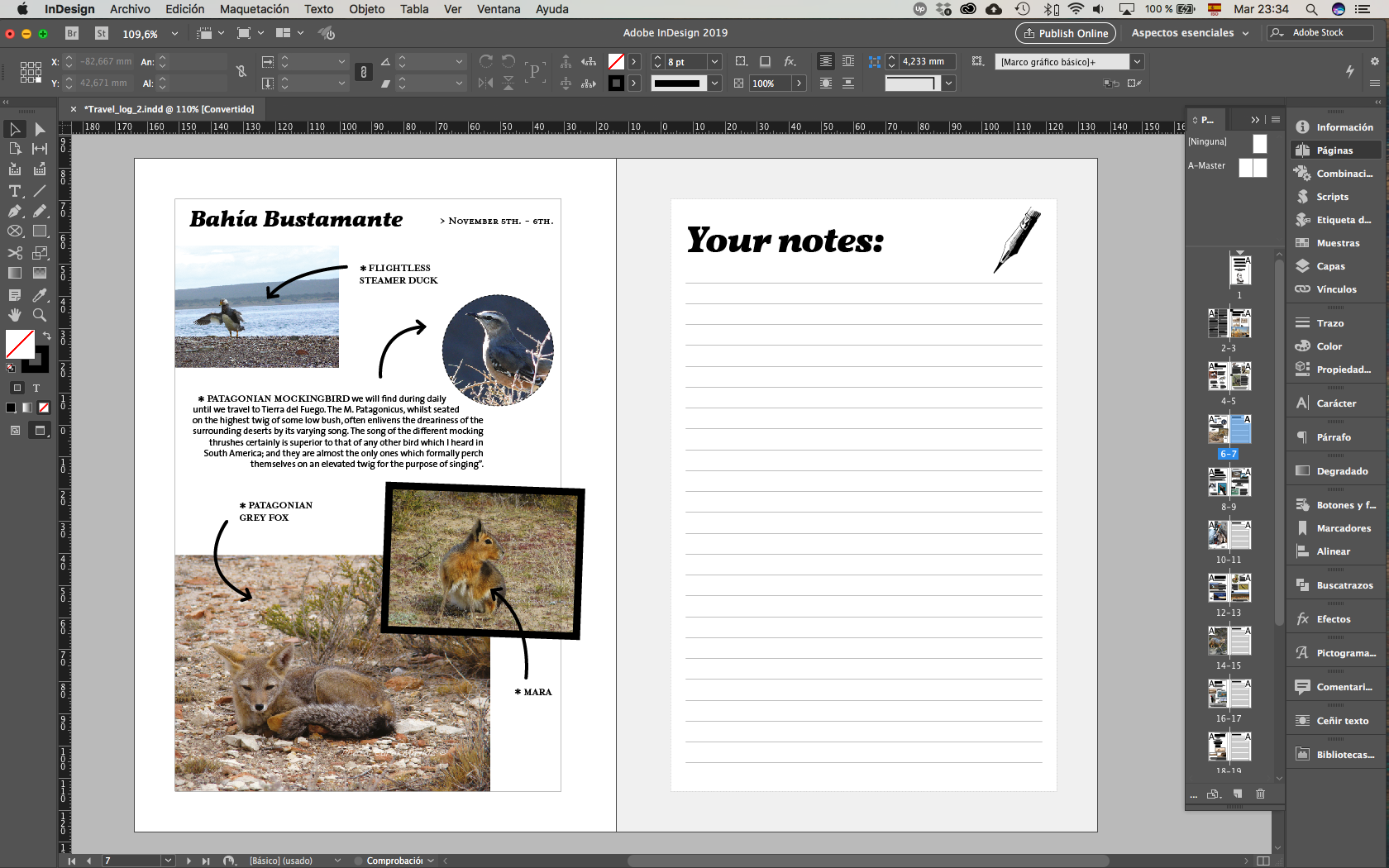1389x868 pixels.
Task: Select the Direct Selection tool
Action: coord(40,129)
